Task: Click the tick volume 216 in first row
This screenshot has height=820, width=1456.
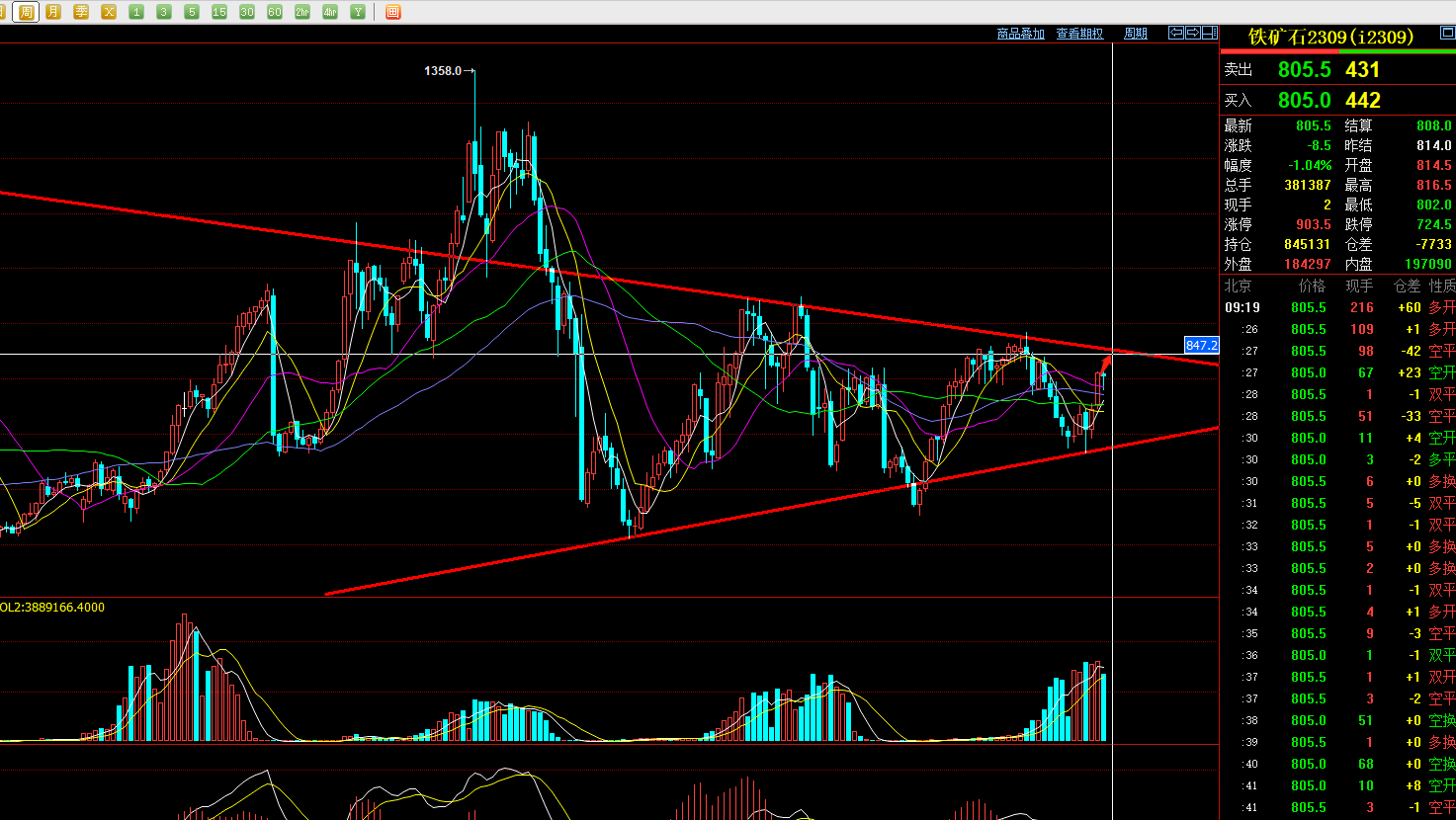Action: 1362,307
